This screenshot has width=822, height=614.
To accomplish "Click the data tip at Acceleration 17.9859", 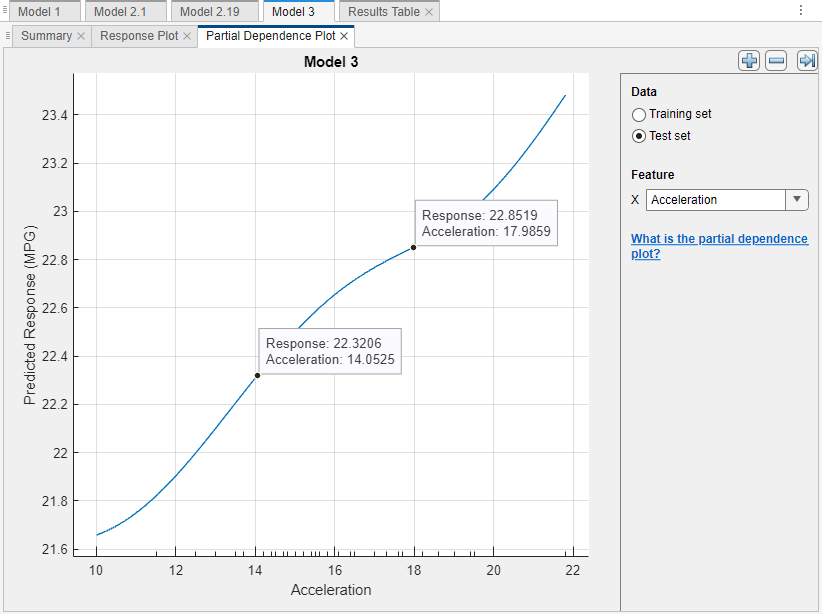I will pyautogui.click(x=414, y=247).
